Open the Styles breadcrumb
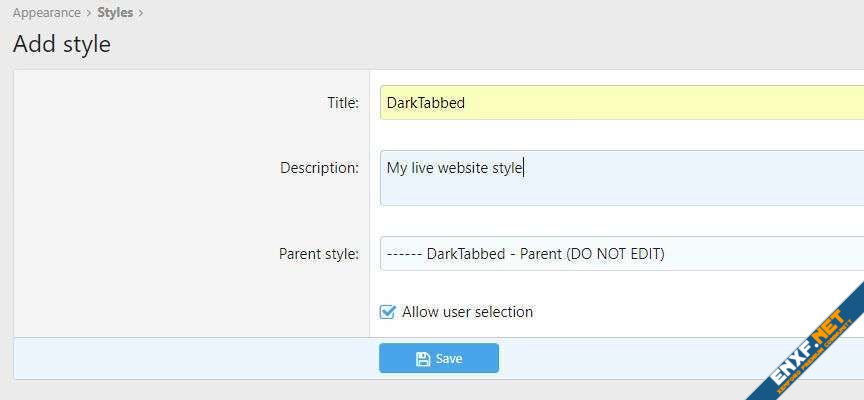Image resolution: width=864 pixels, height=400 pixels. coord(115,13)
